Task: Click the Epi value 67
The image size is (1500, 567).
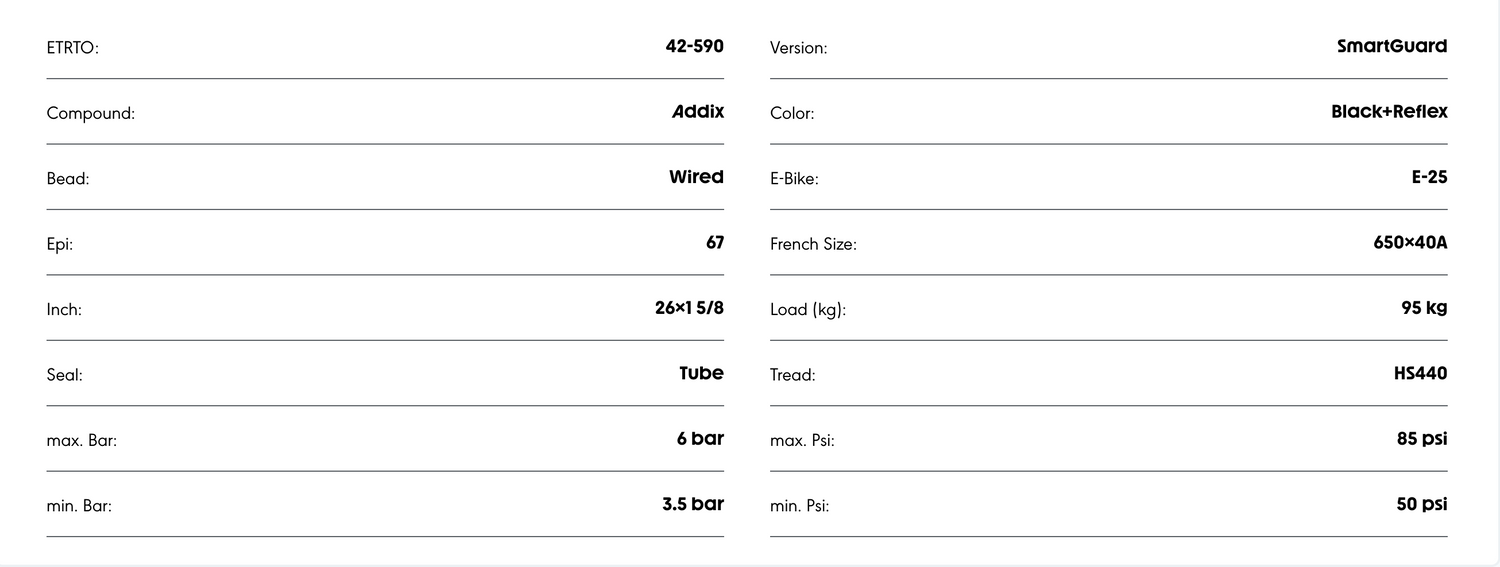Action: (714, 242)
